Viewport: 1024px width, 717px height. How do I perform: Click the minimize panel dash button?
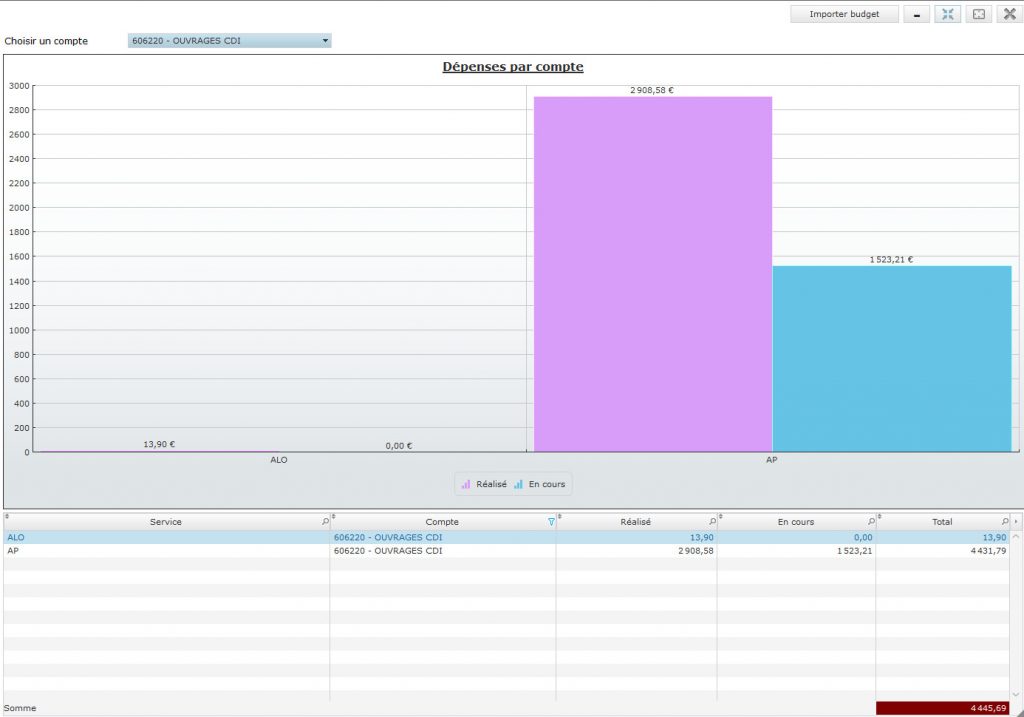tap(916, 14)
